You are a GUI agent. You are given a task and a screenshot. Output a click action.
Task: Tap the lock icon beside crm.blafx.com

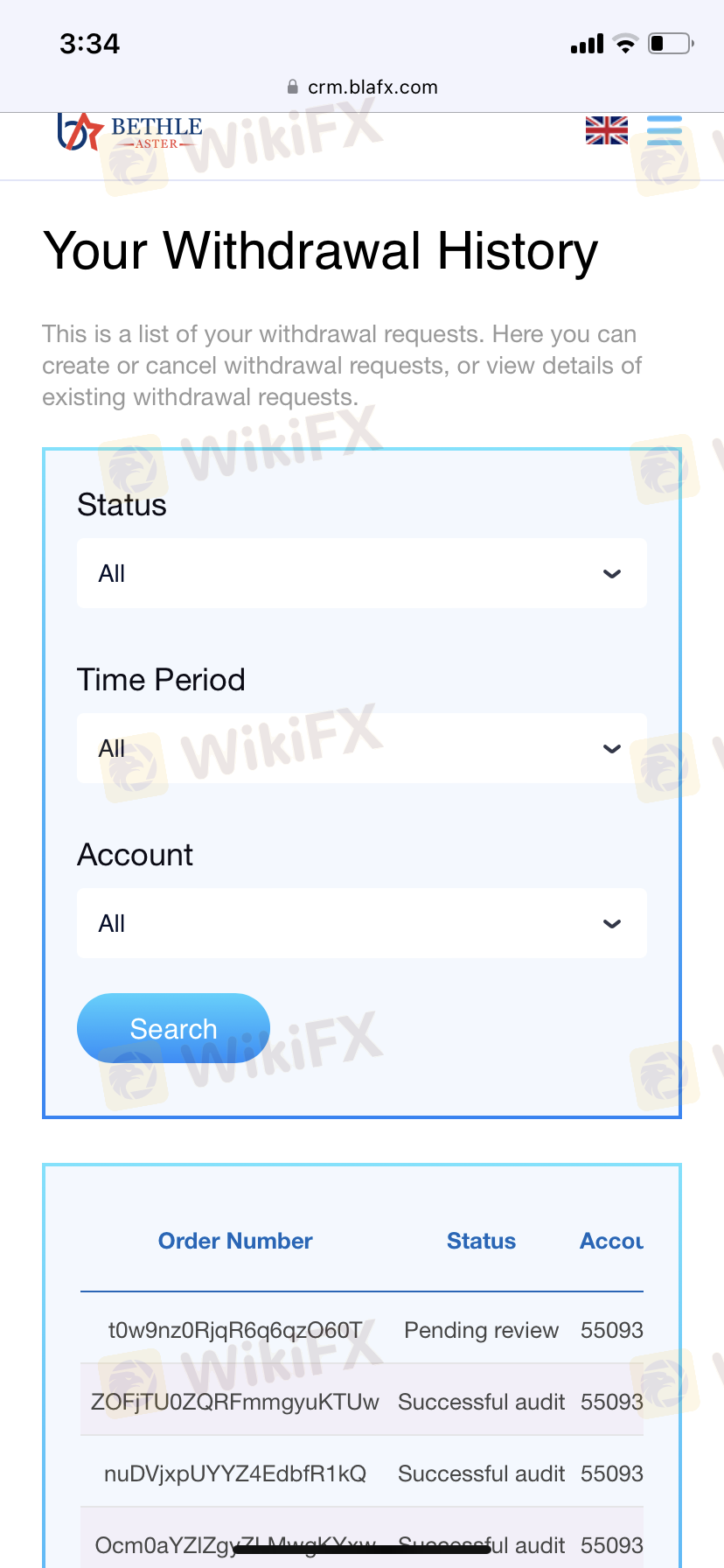[x=293, y=87]
